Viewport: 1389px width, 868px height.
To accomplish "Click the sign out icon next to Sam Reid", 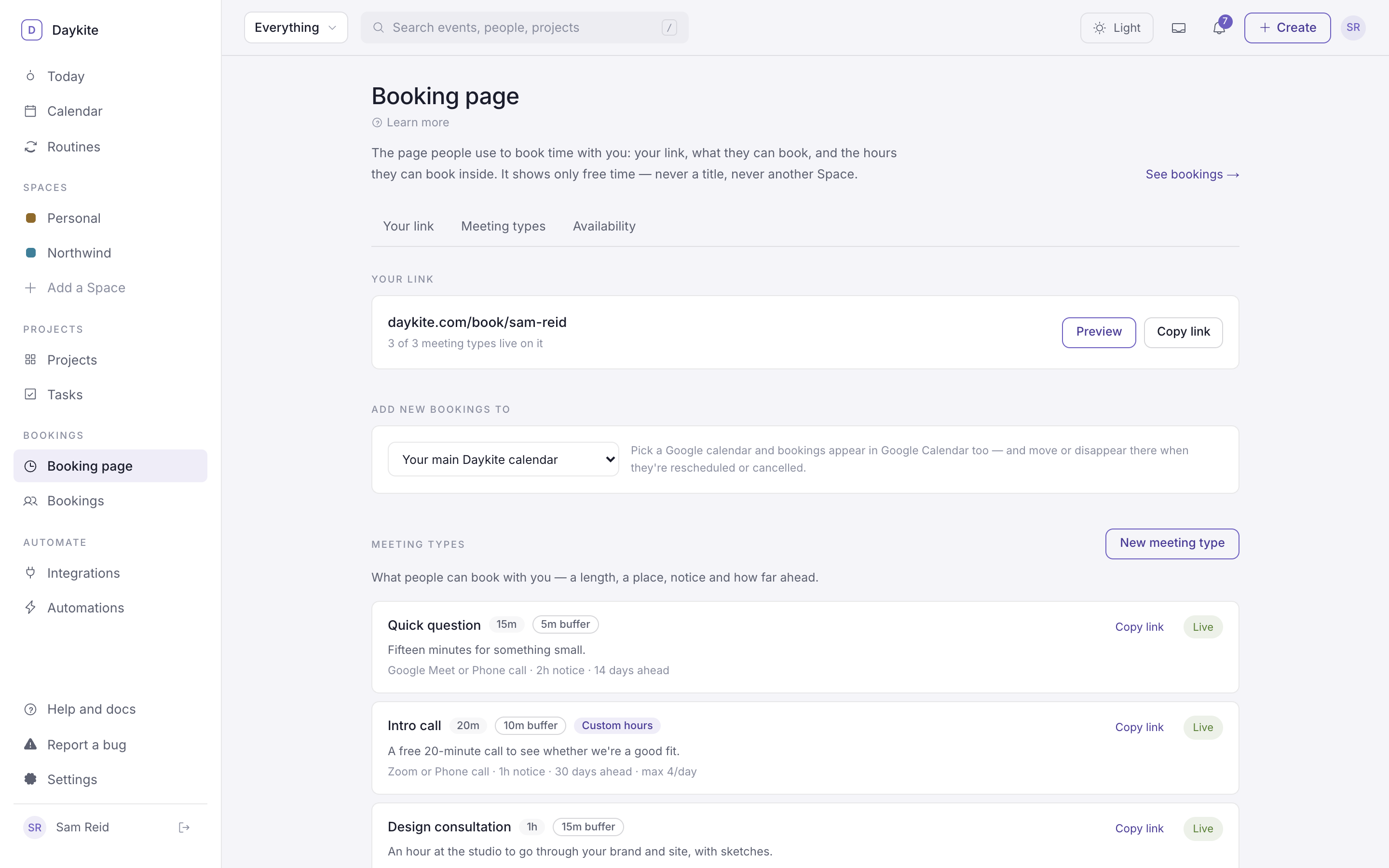I will click(x=184, y=827).
